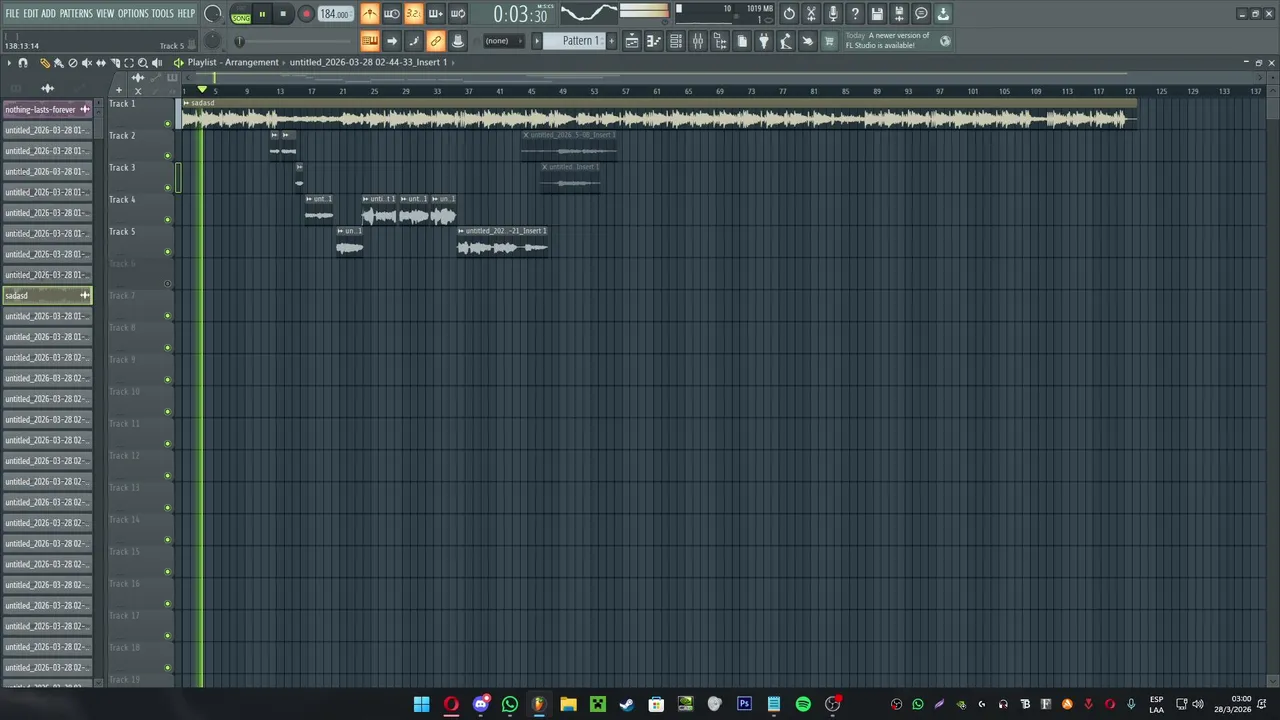Open the Tempo tapper icon
The width and height of the screenshot is (1280, 720).
786,41
